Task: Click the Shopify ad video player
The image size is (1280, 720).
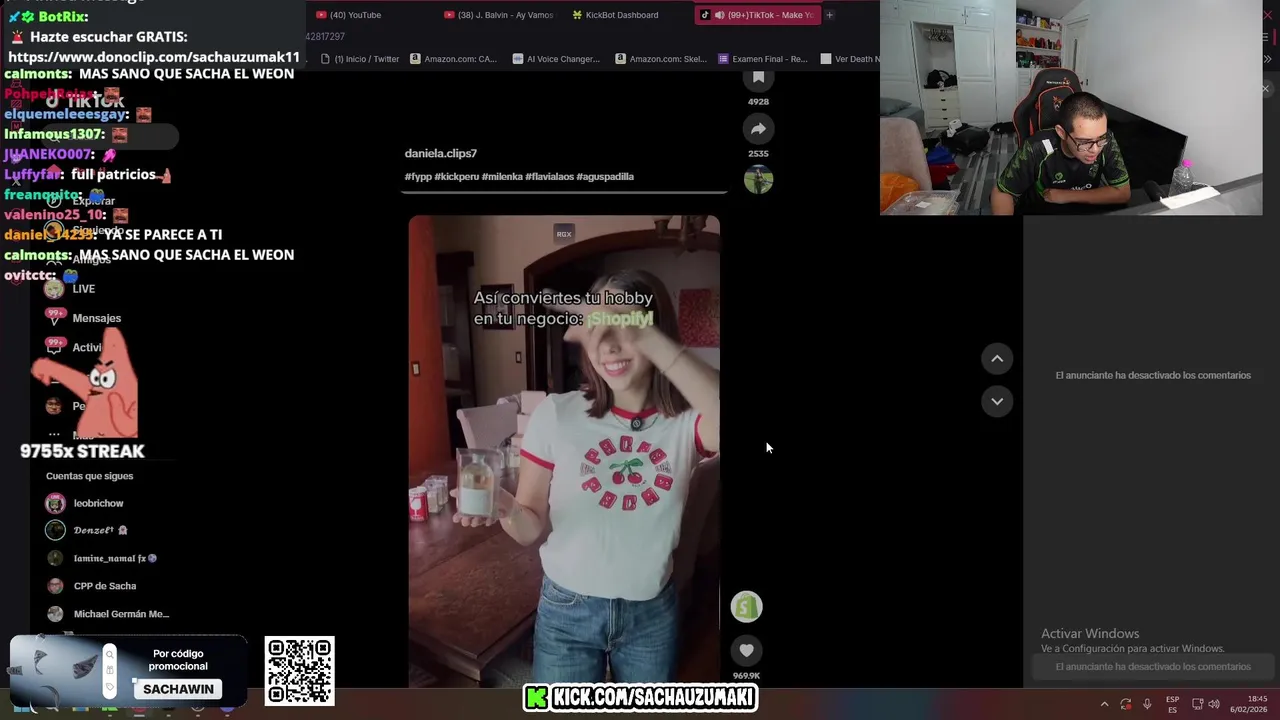Action: point(564,450)
